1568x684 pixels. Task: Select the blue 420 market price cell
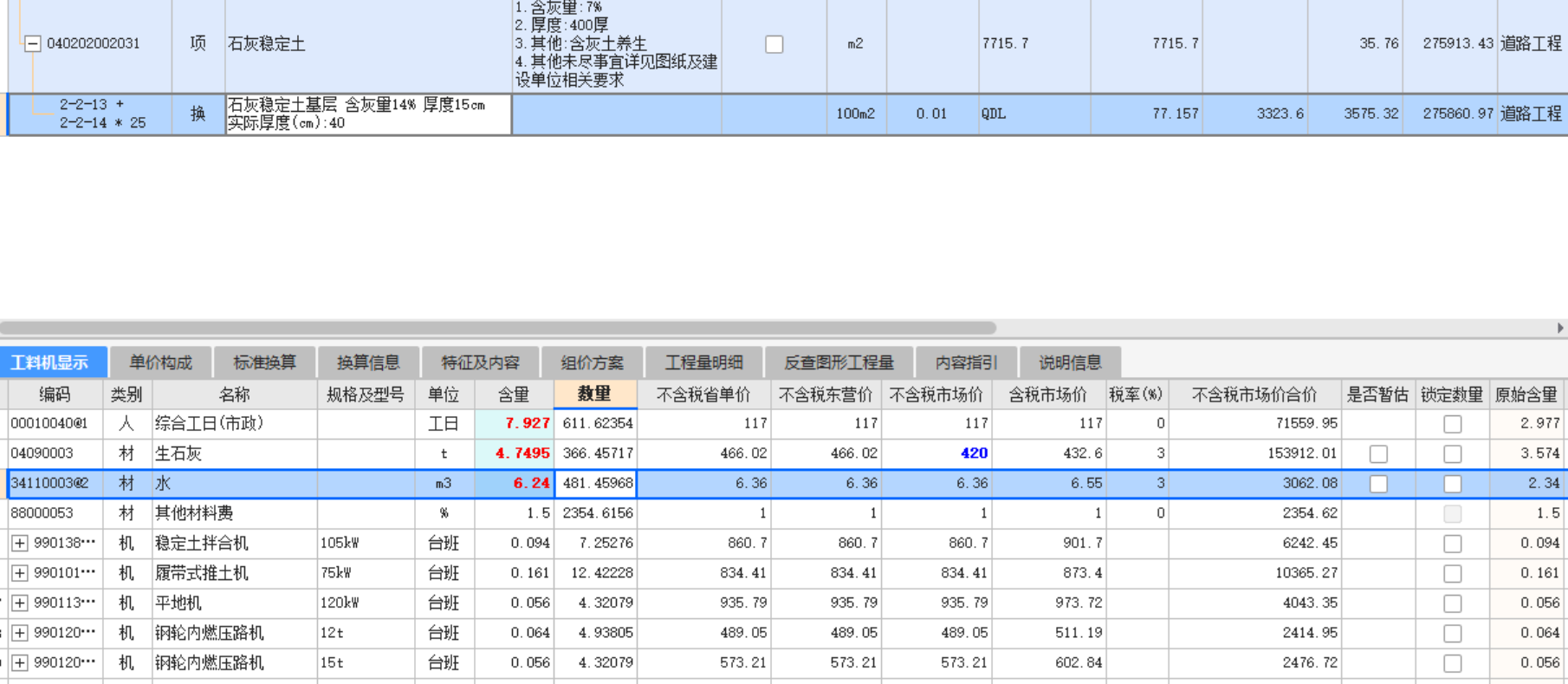pos(936,453)
